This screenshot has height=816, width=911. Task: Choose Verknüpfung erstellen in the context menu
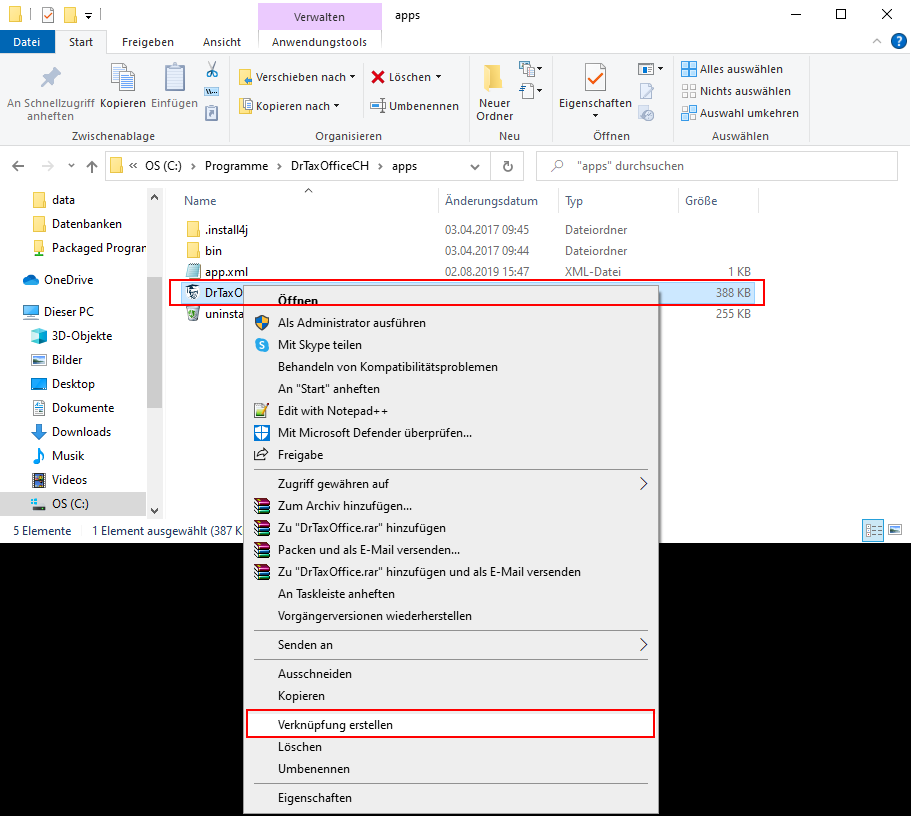[451, 725]
